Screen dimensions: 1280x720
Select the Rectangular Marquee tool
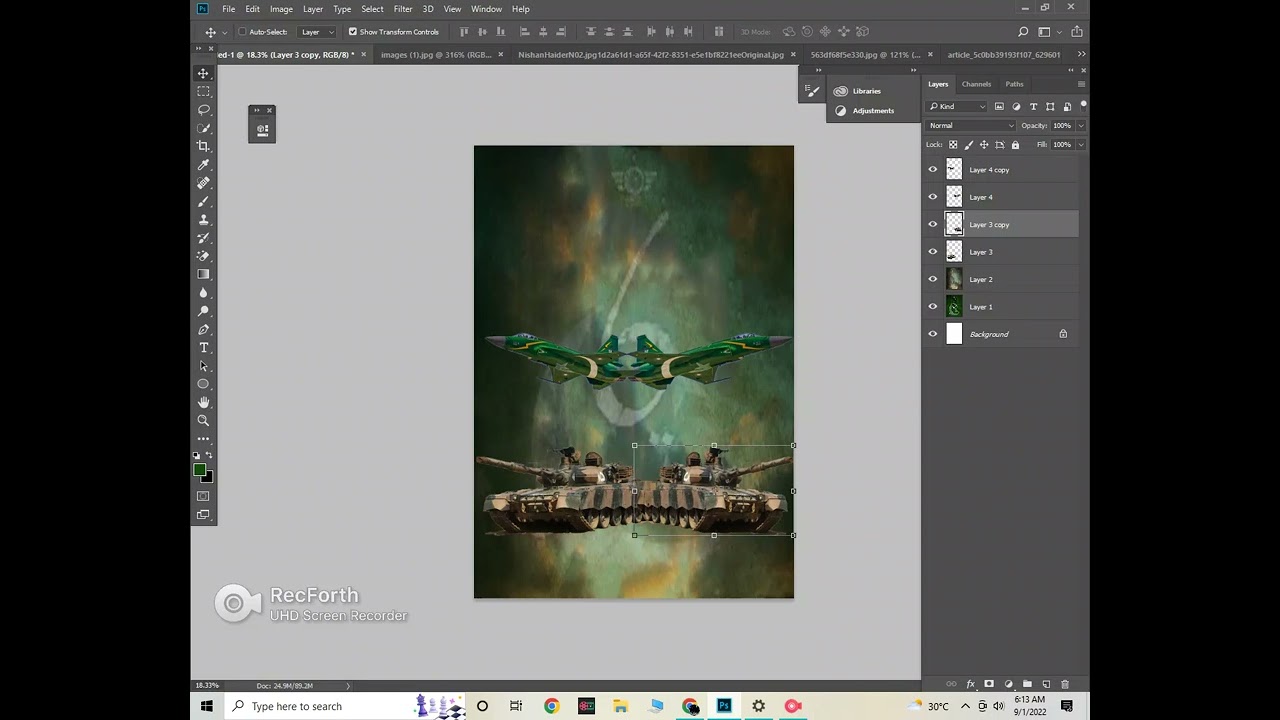(x=203, y=91)
